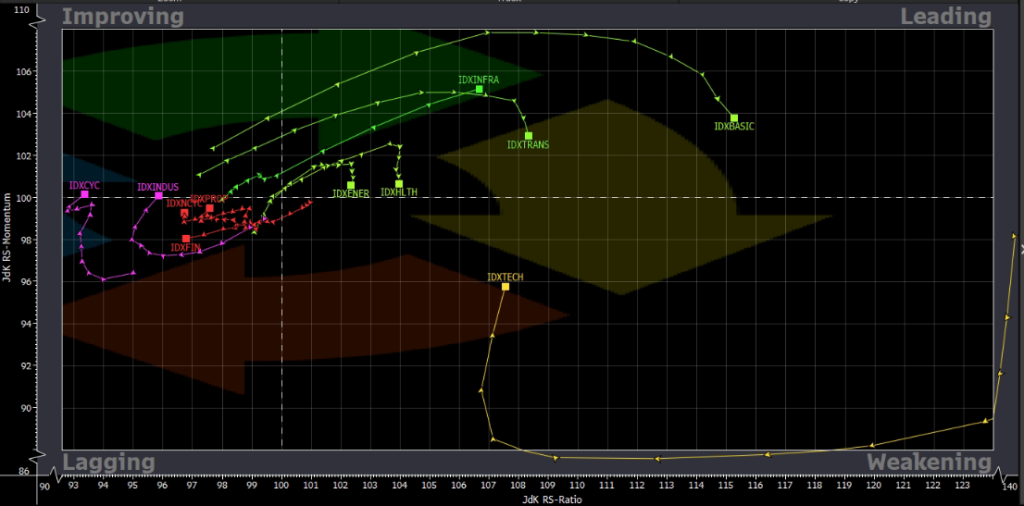Select the IDXPROP red square marker
This screenshot has height=506, width=1024.
pos(210,208)
